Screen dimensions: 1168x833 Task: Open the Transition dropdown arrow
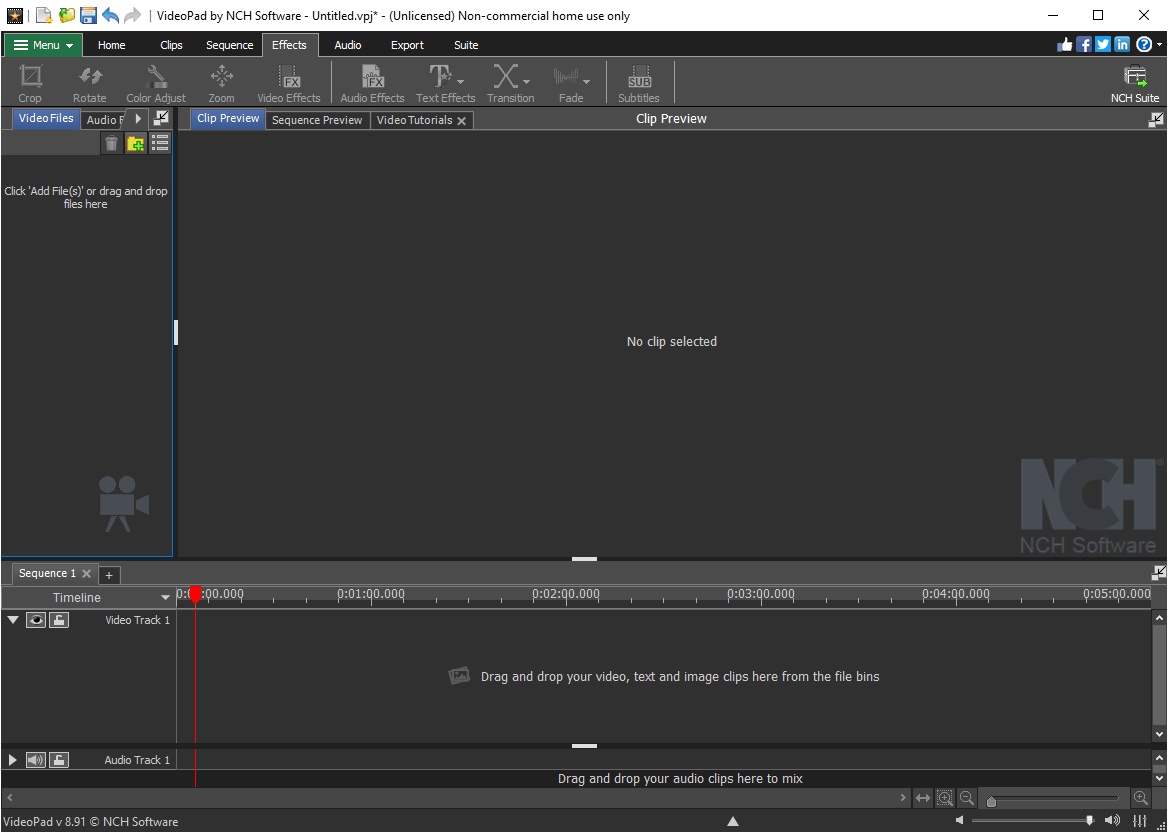click(x=527, y=81)
